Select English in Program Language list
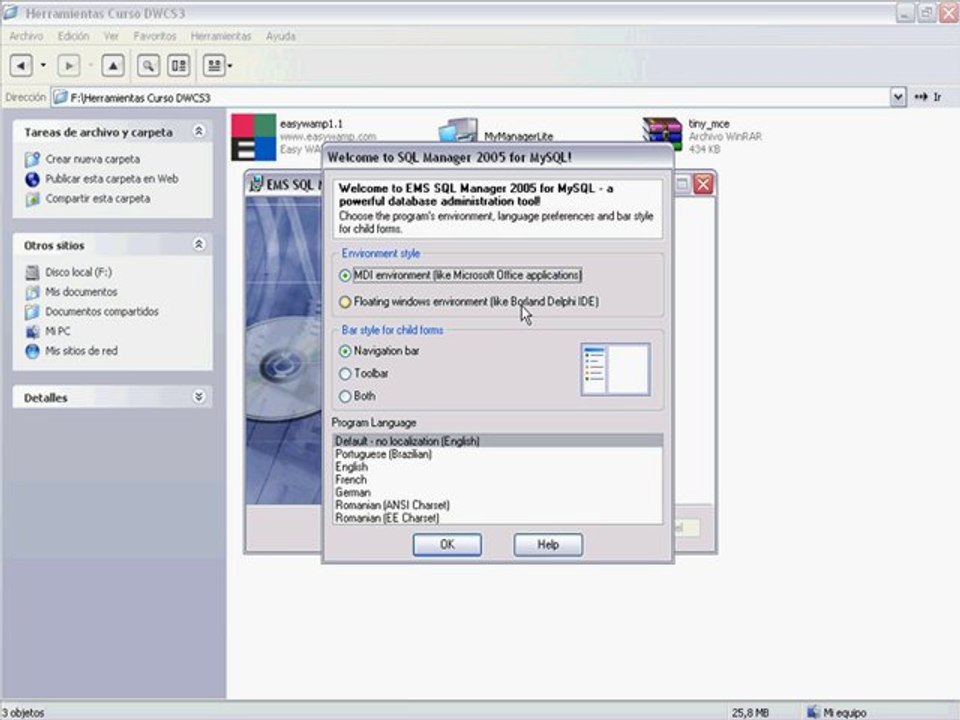 (x=497, y=467)
